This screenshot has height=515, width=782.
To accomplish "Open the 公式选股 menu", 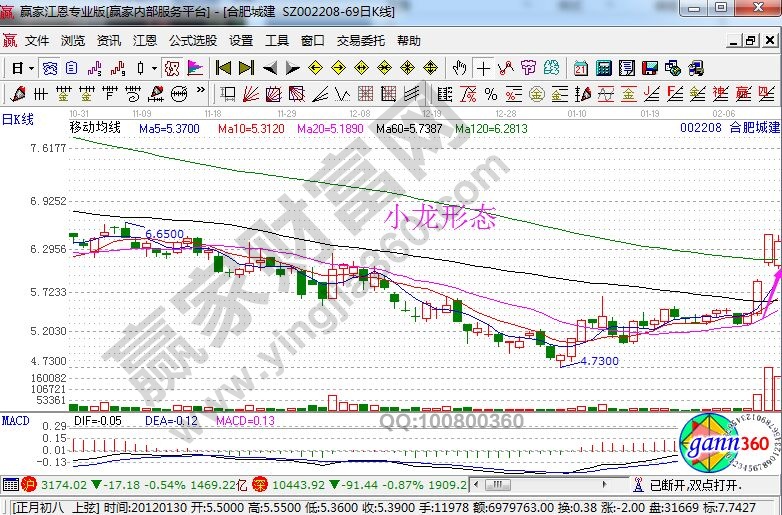I will point(192,41).
